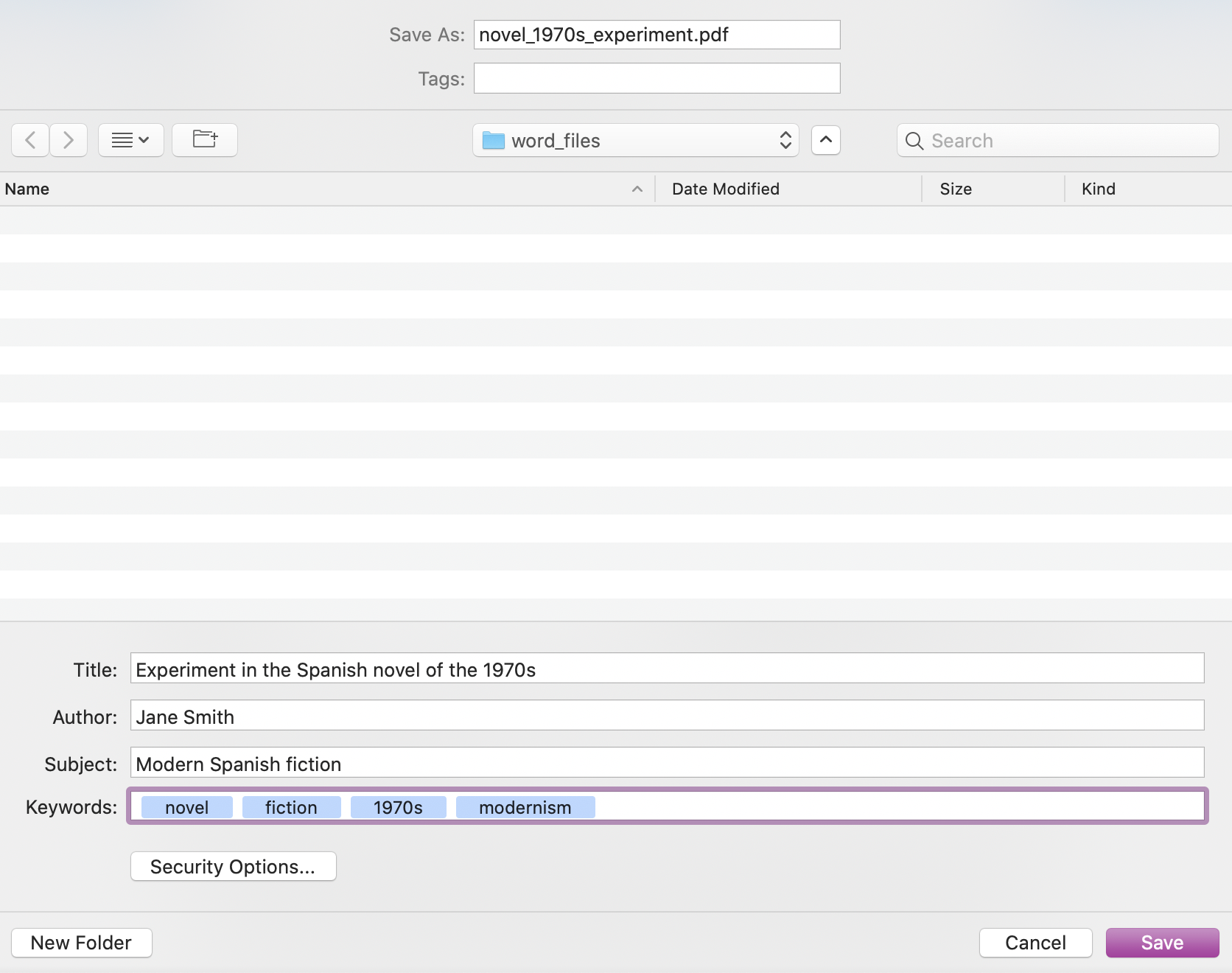1232x973 pixels.
Task: Select the 'modernism' keyword token
Action: pyautogui.click(x=525, y=807)
